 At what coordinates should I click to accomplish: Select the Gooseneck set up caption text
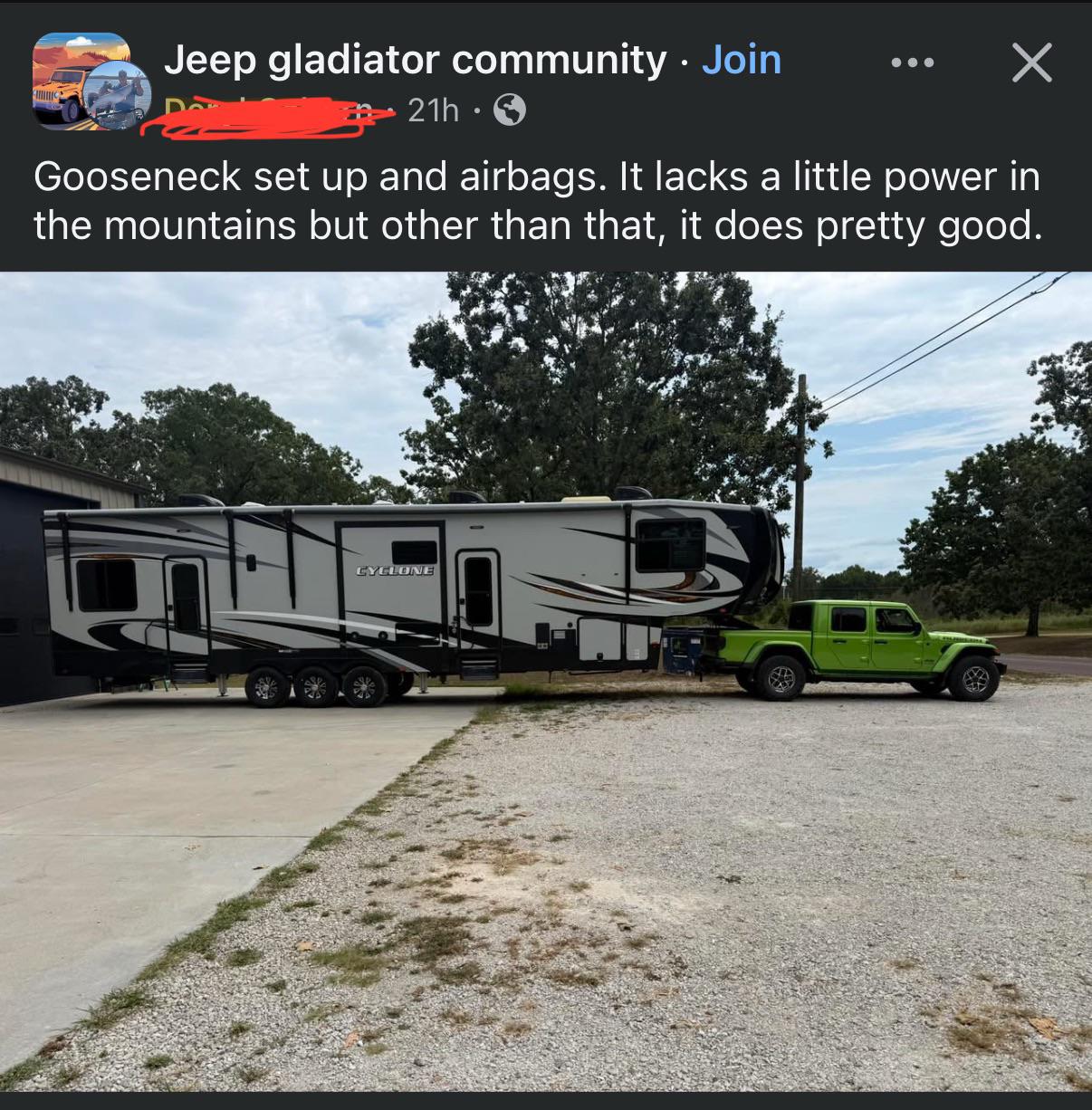(x=538, y=201)
